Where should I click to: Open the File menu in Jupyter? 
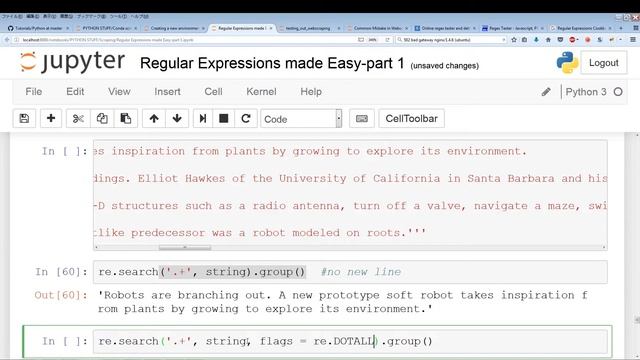click(33, 92)
